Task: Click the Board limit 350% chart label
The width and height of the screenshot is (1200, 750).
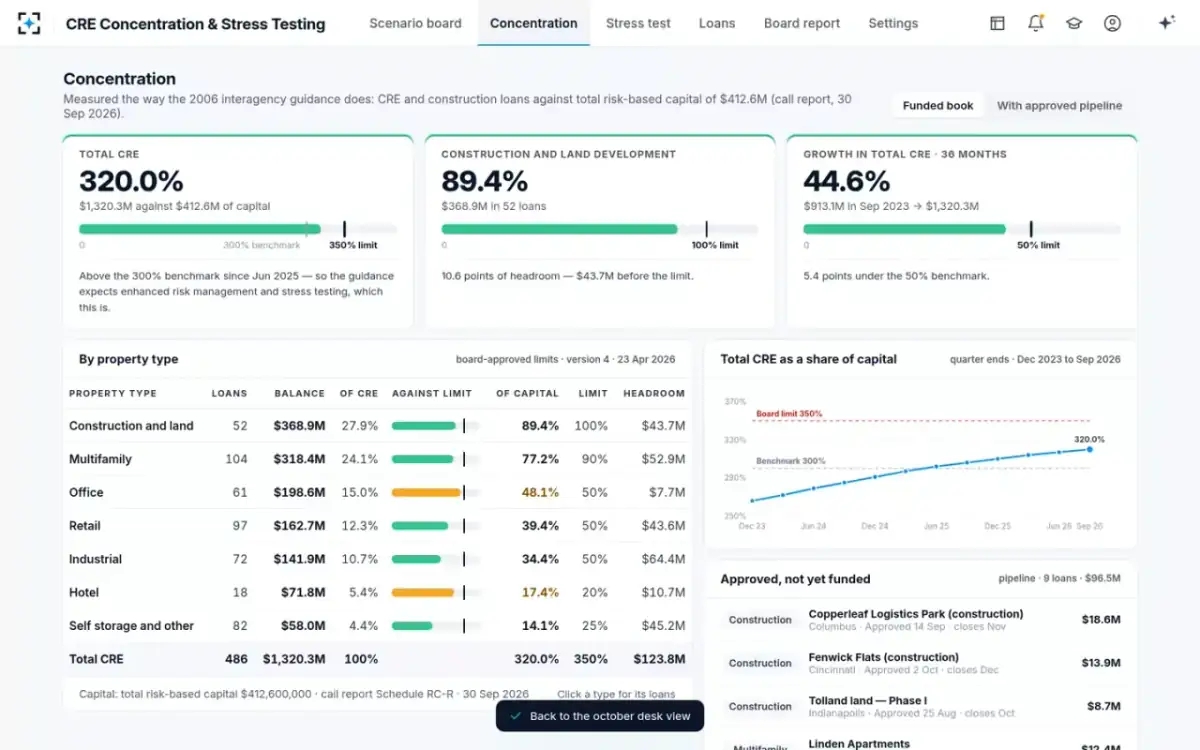Action: 789,413
